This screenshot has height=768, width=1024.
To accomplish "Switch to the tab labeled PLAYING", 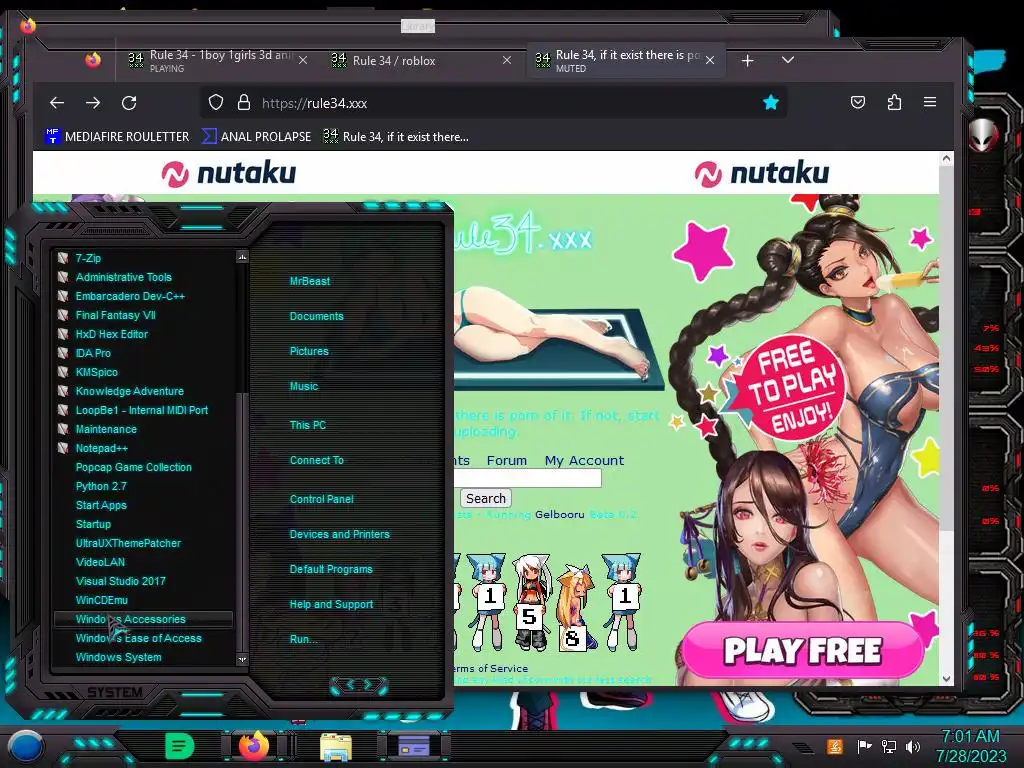I will tap(217, 60).
